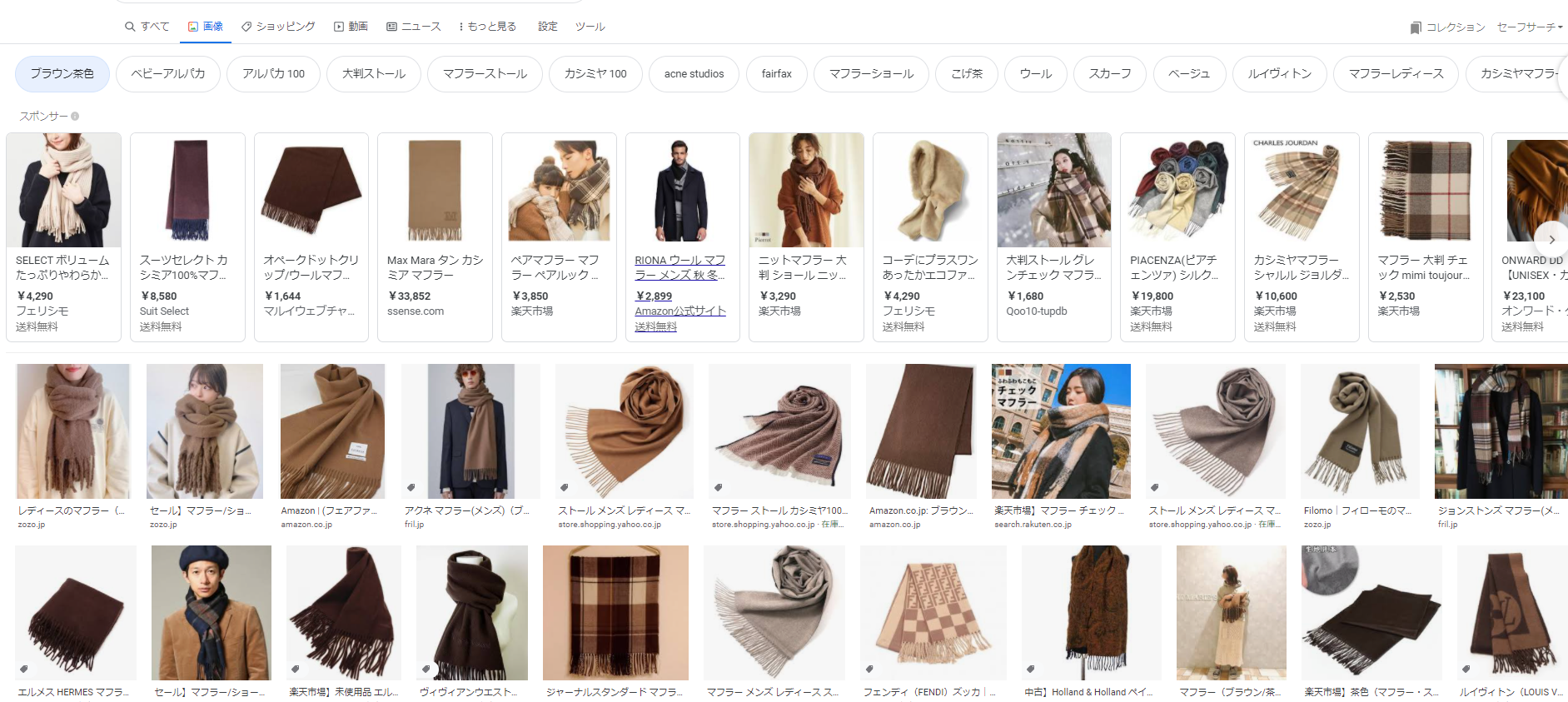Select the こげ茶 filter chip
Image resolution: width=1568 pixels, height=702 pixels.
[x=967, y=74]
